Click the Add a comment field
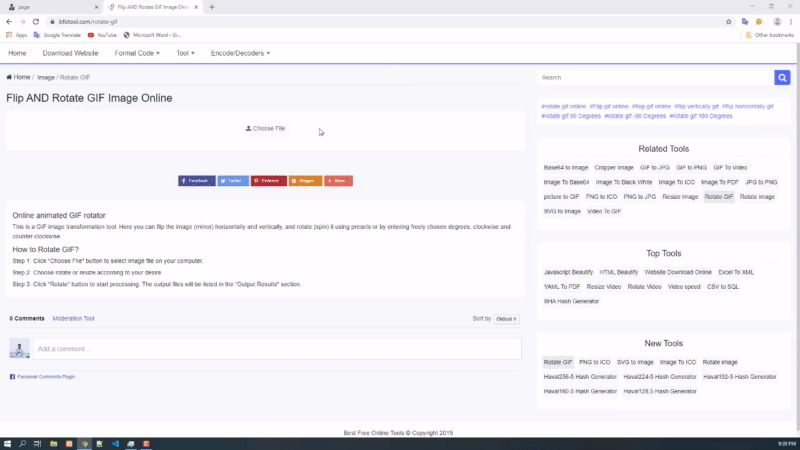This screenshot has height=450, width=800. [x=277, y=349]
